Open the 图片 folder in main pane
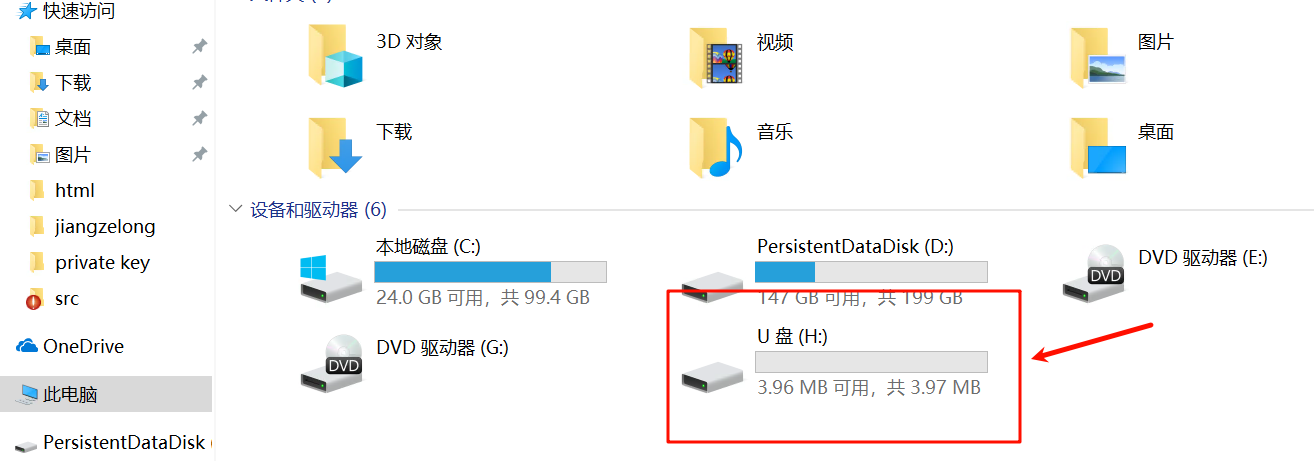Viewport: 1314px width, 461px height. (1097, 57)
